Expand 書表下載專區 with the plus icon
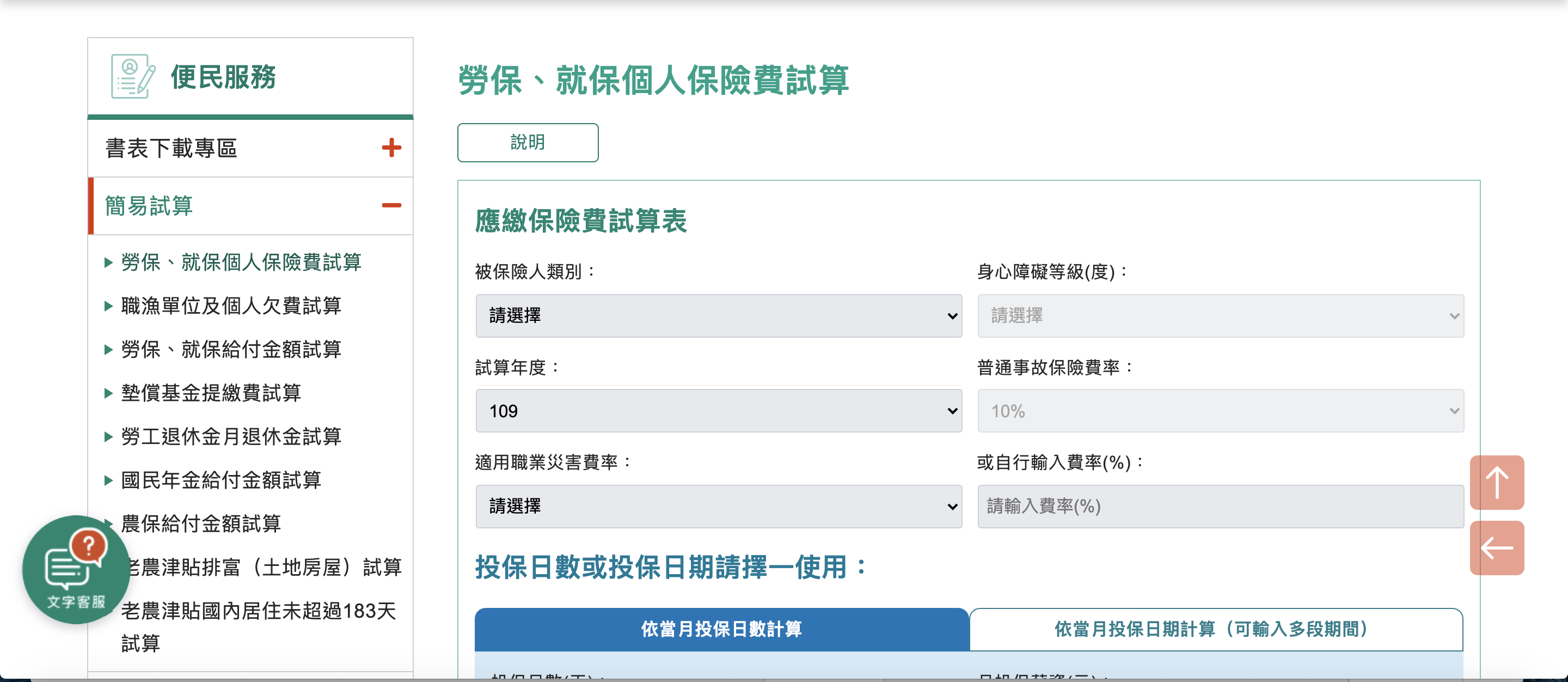The height and width of the screenshot is (682, 1568). click(x=391, y=148)
